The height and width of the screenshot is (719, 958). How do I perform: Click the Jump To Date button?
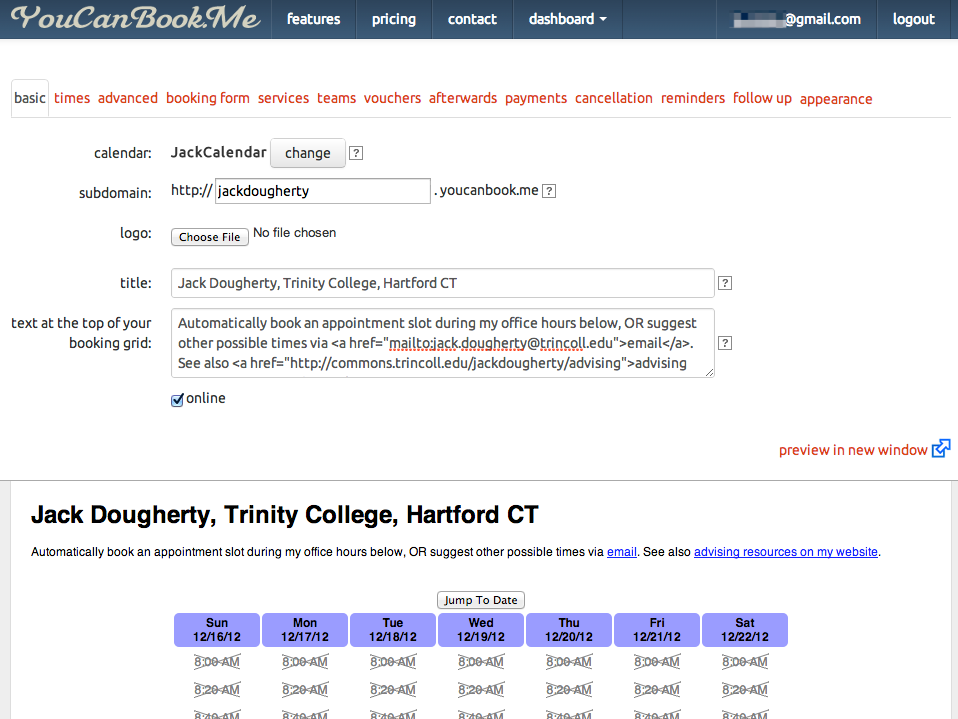[x=481, y=600]
